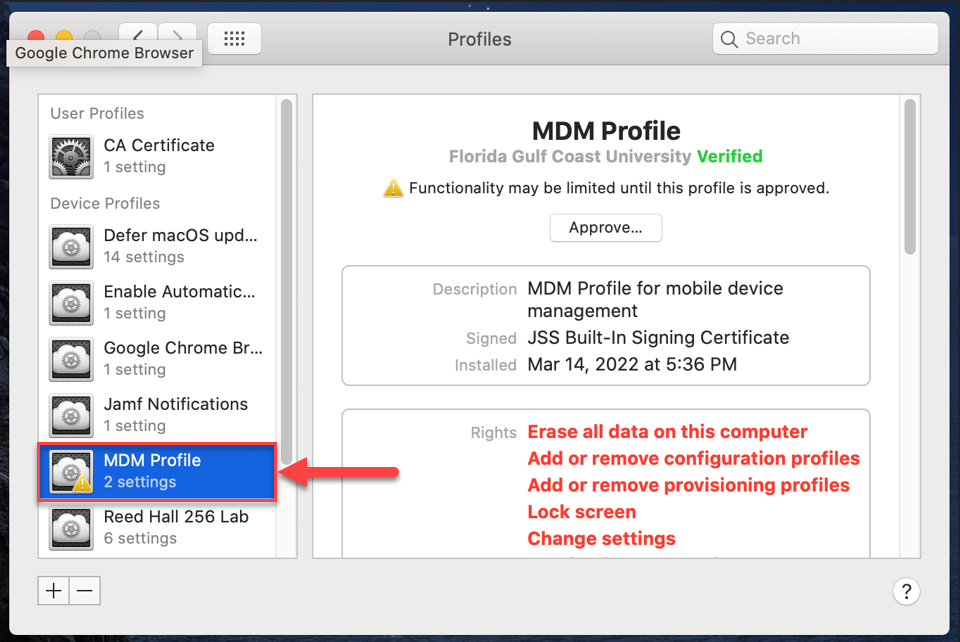Viewport: 960px width, 642px height.
Task: Click the Change settings right
Action: [x=601, y=539]
